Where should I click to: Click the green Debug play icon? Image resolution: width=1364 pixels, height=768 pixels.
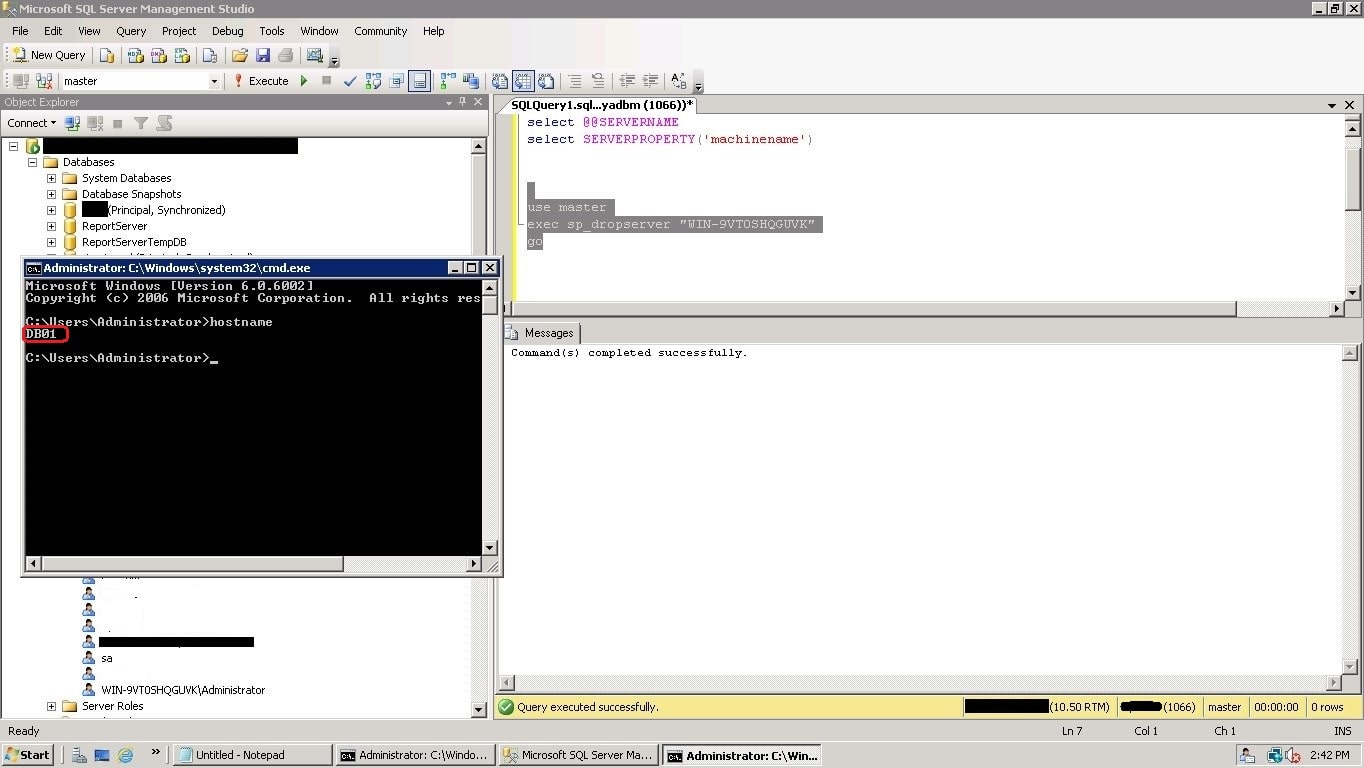(x=304, y=81)
